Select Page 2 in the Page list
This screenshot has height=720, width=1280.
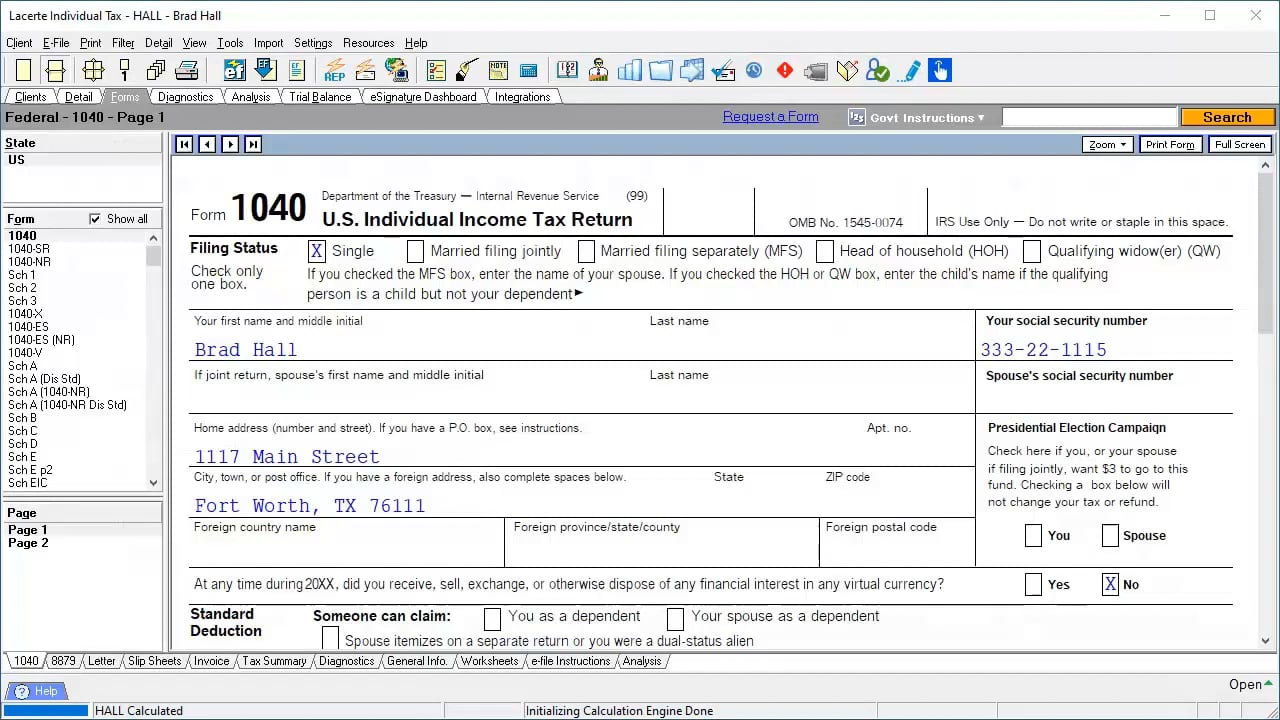point(28,543)
